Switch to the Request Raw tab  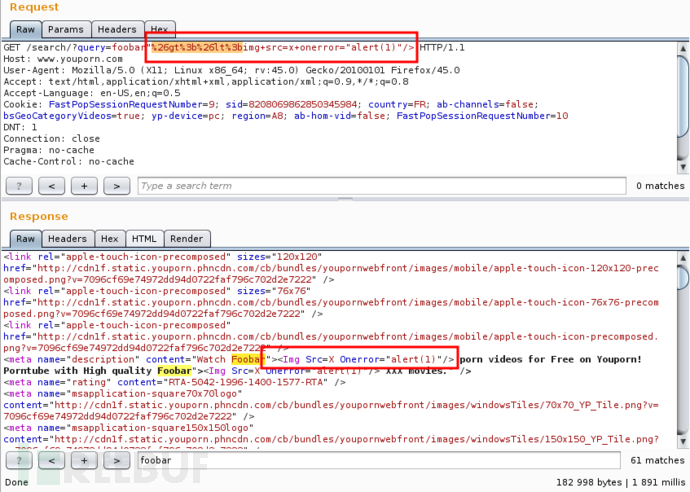26,29
